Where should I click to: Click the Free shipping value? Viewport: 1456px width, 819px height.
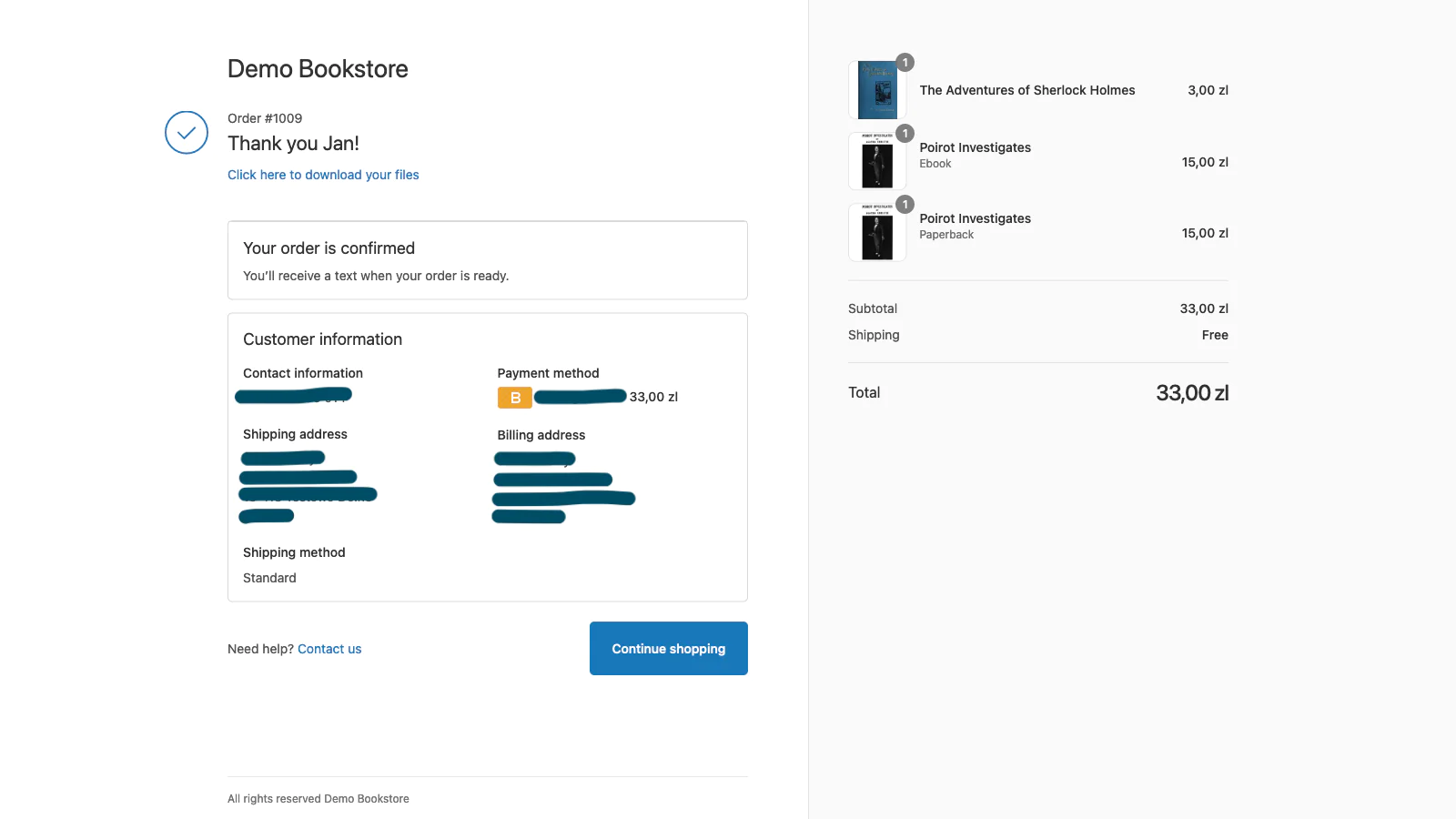[1214, 335]
